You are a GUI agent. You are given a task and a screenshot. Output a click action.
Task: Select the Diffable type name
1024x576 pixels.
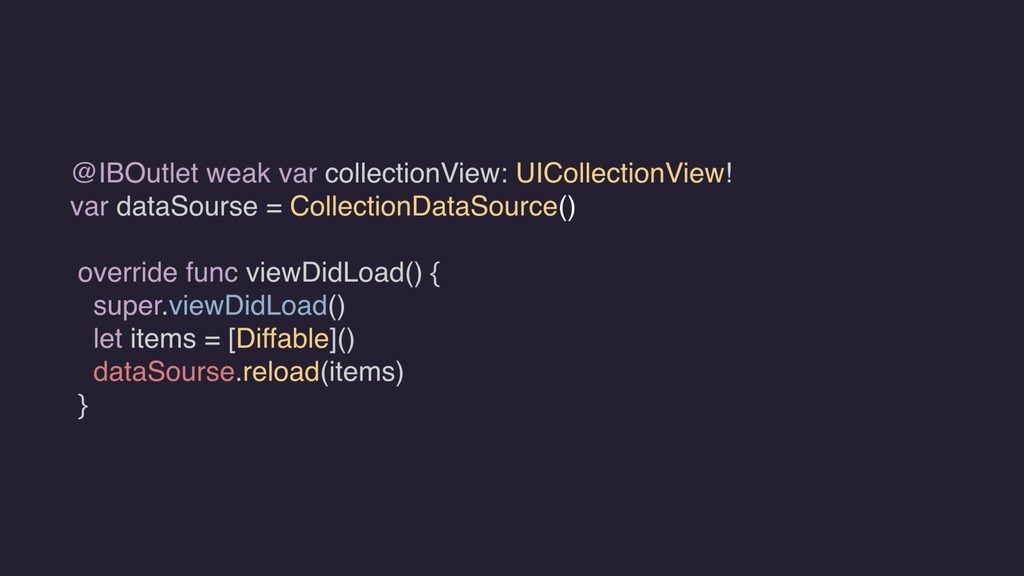click(282, 340)
